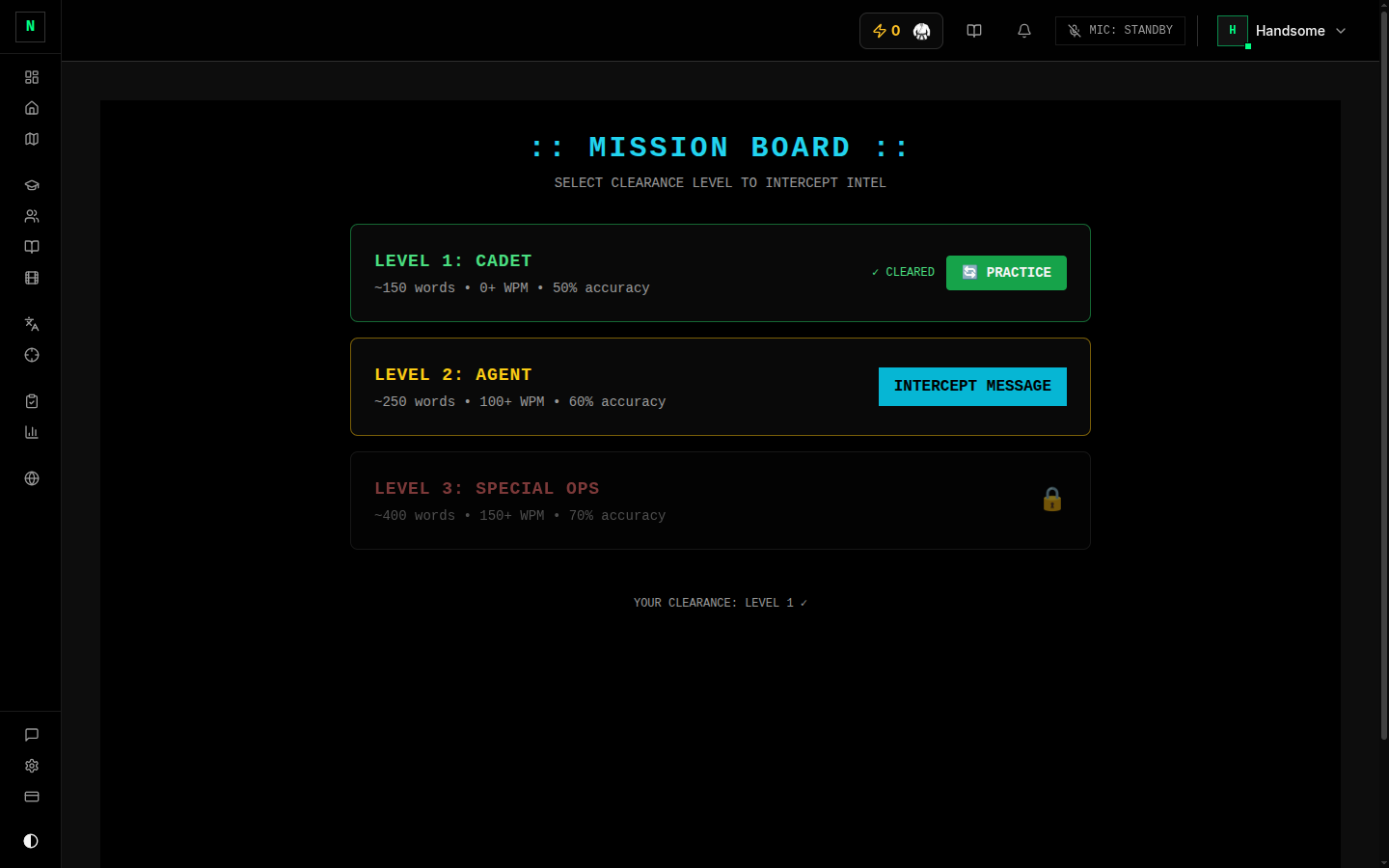Click the INTERCEPT MESSAGE button
1389x868 pixels.
tap(972, 387)
